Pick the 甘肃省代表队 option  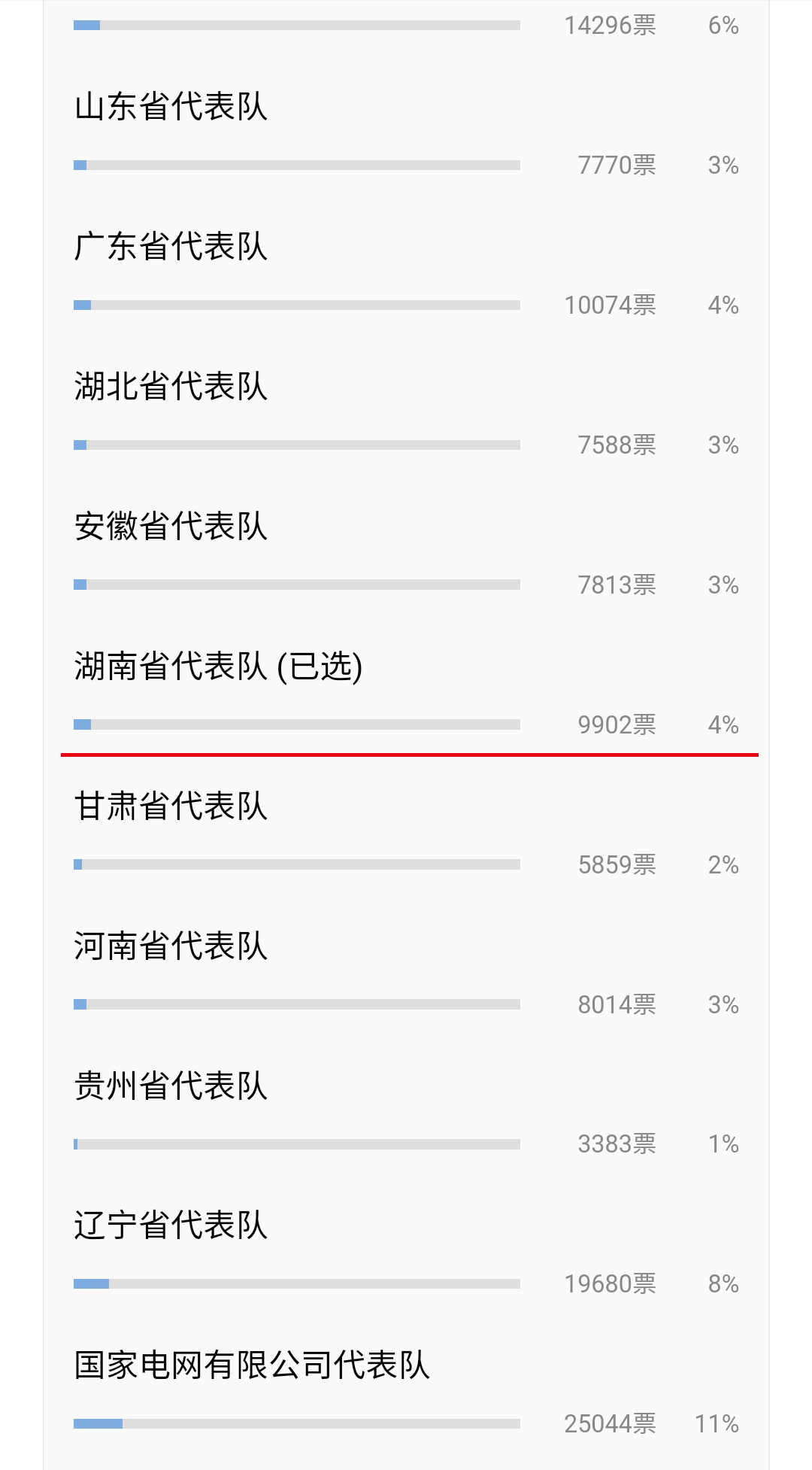pos(171,806)
